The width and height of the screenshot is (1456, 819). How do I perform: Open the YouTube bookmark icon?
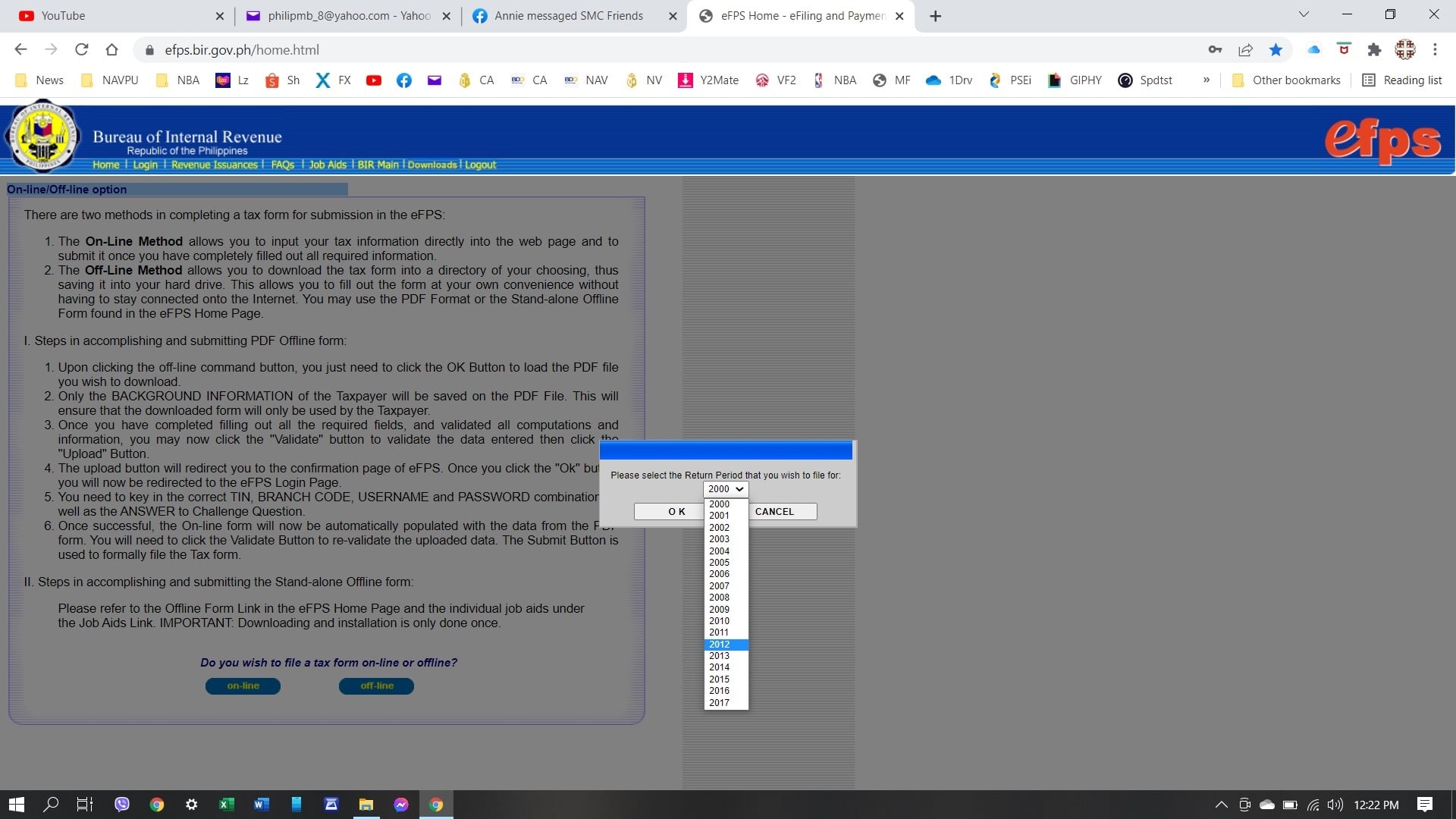[373, 80]
